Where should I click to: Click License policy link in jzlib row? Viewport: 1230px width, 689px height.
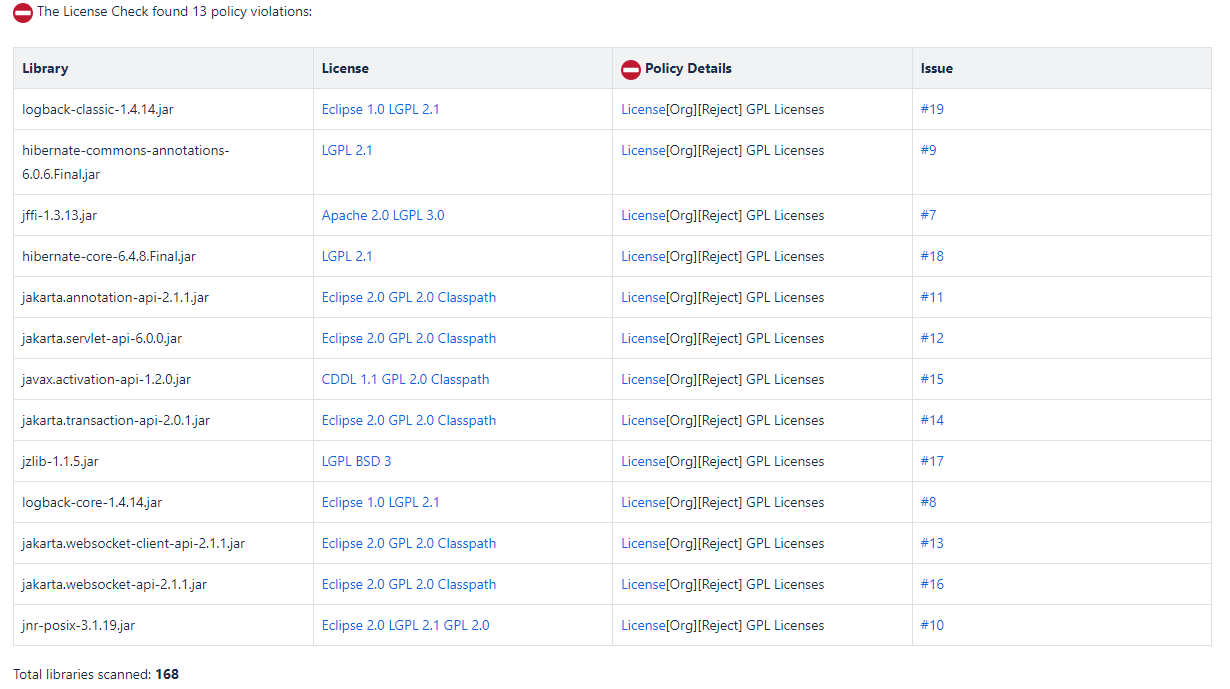(642, 461)
